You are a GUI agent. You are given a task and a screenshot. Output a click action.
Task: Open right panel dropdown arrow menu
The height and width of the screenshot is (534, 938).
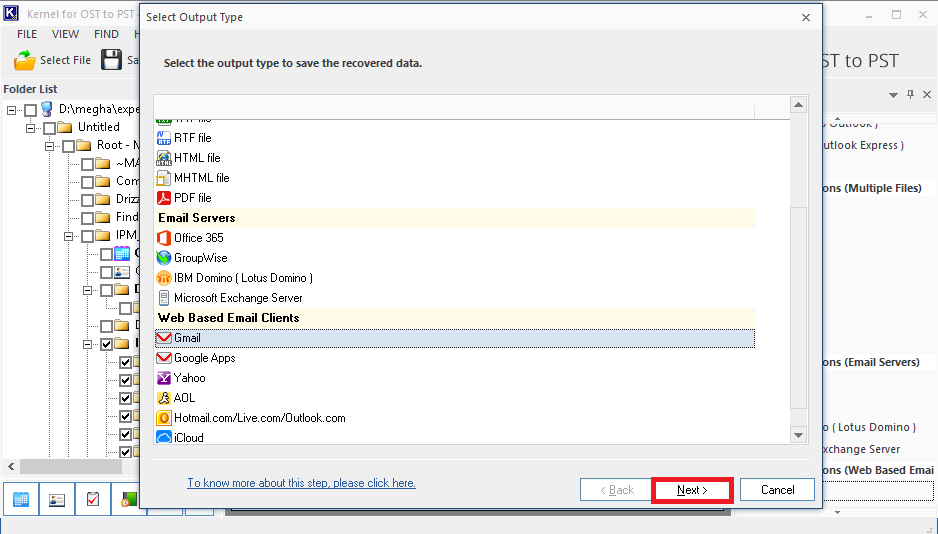pyautogui.click(x=893, y=95)
